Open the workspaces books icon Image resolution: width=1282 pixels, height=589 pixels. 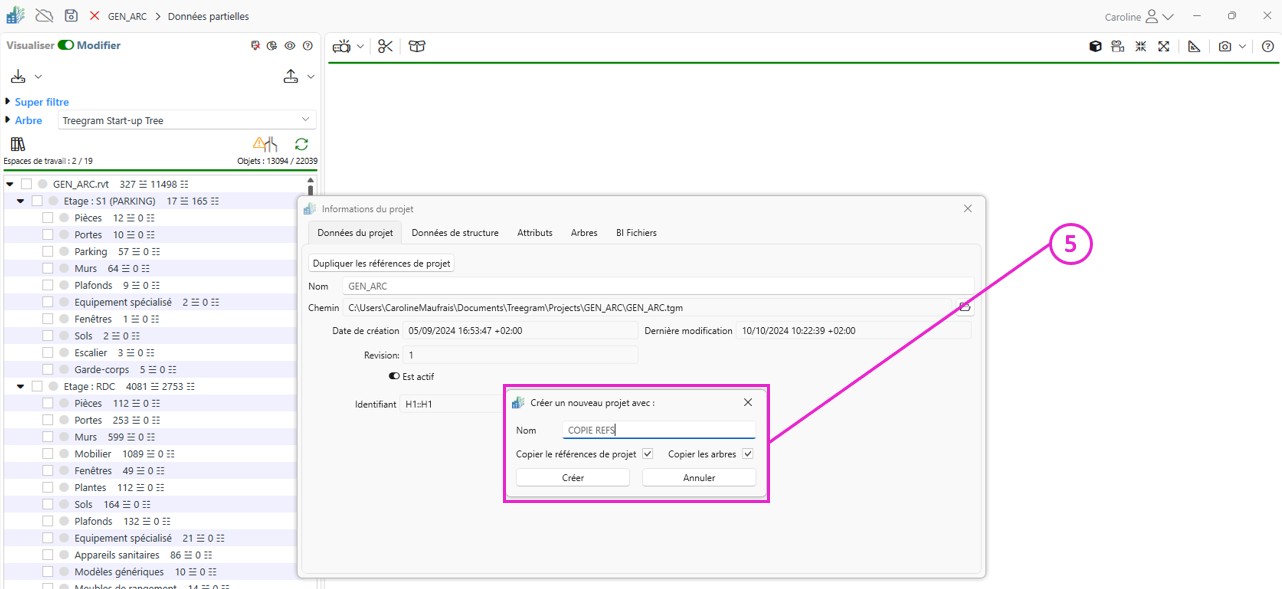click(17, 144)
